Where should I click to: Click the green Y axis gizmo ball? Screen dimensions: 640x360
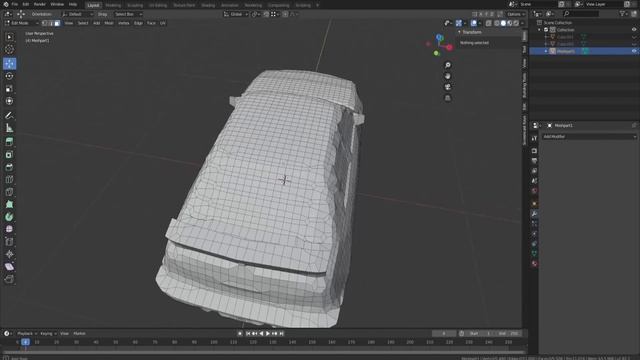tap(436, 53)
